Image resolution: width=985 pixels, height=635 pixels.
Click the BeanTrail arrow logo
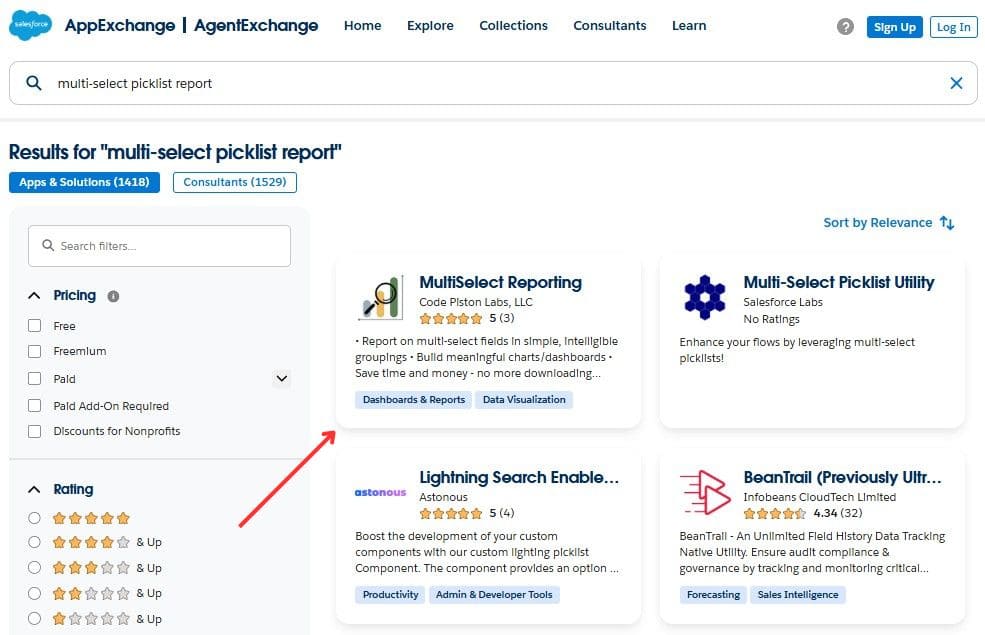pos(705,492)
